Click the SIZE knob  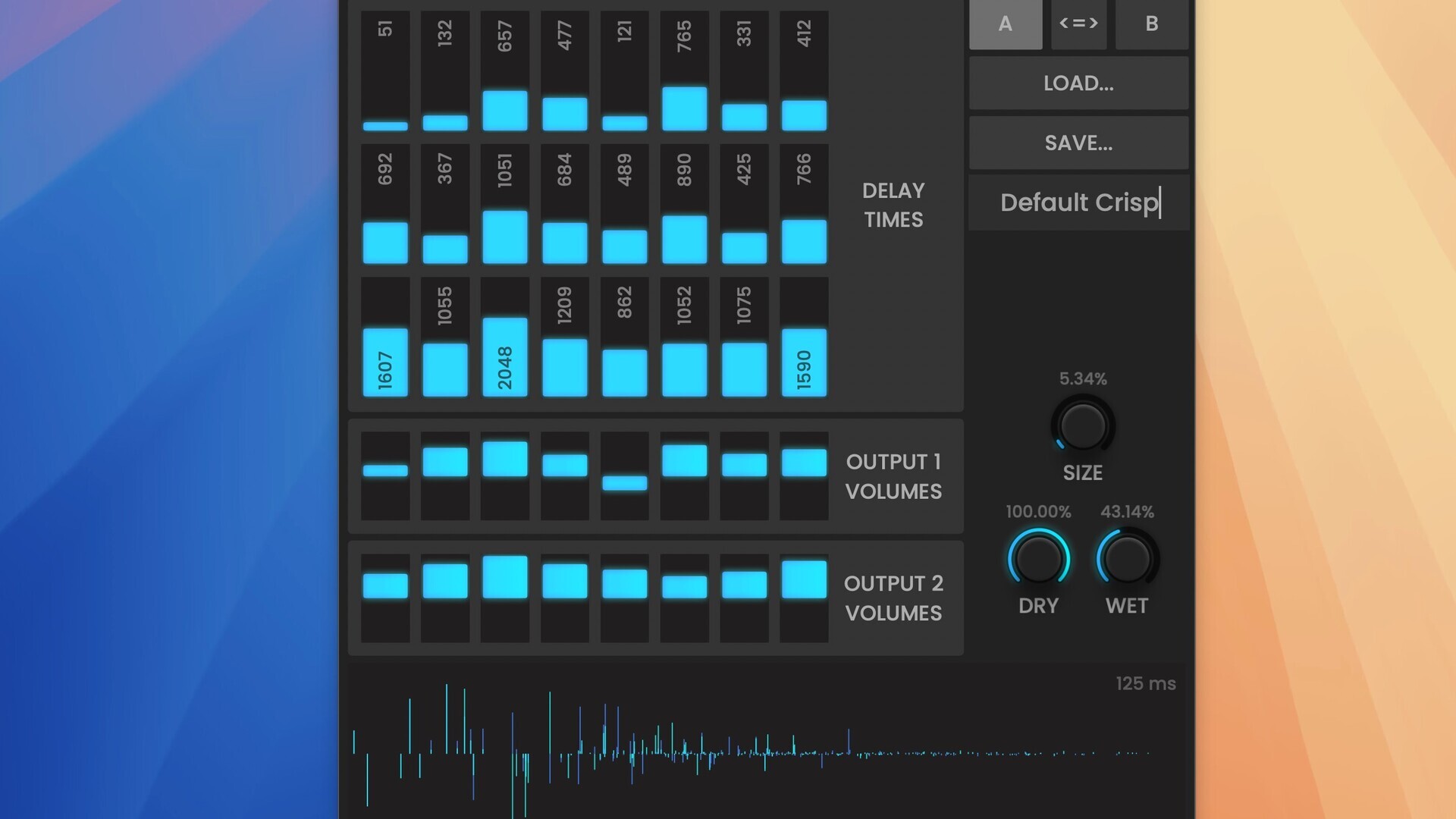1082,425
